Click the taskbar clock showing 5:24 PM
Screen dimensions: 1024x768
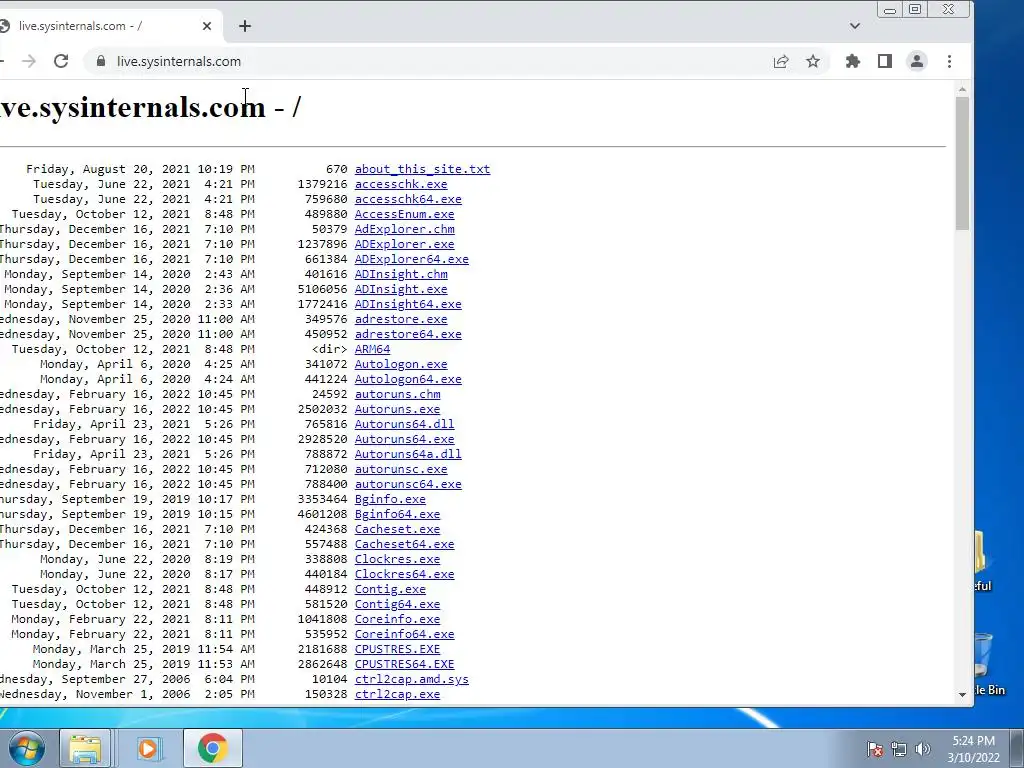coord(973,749)
